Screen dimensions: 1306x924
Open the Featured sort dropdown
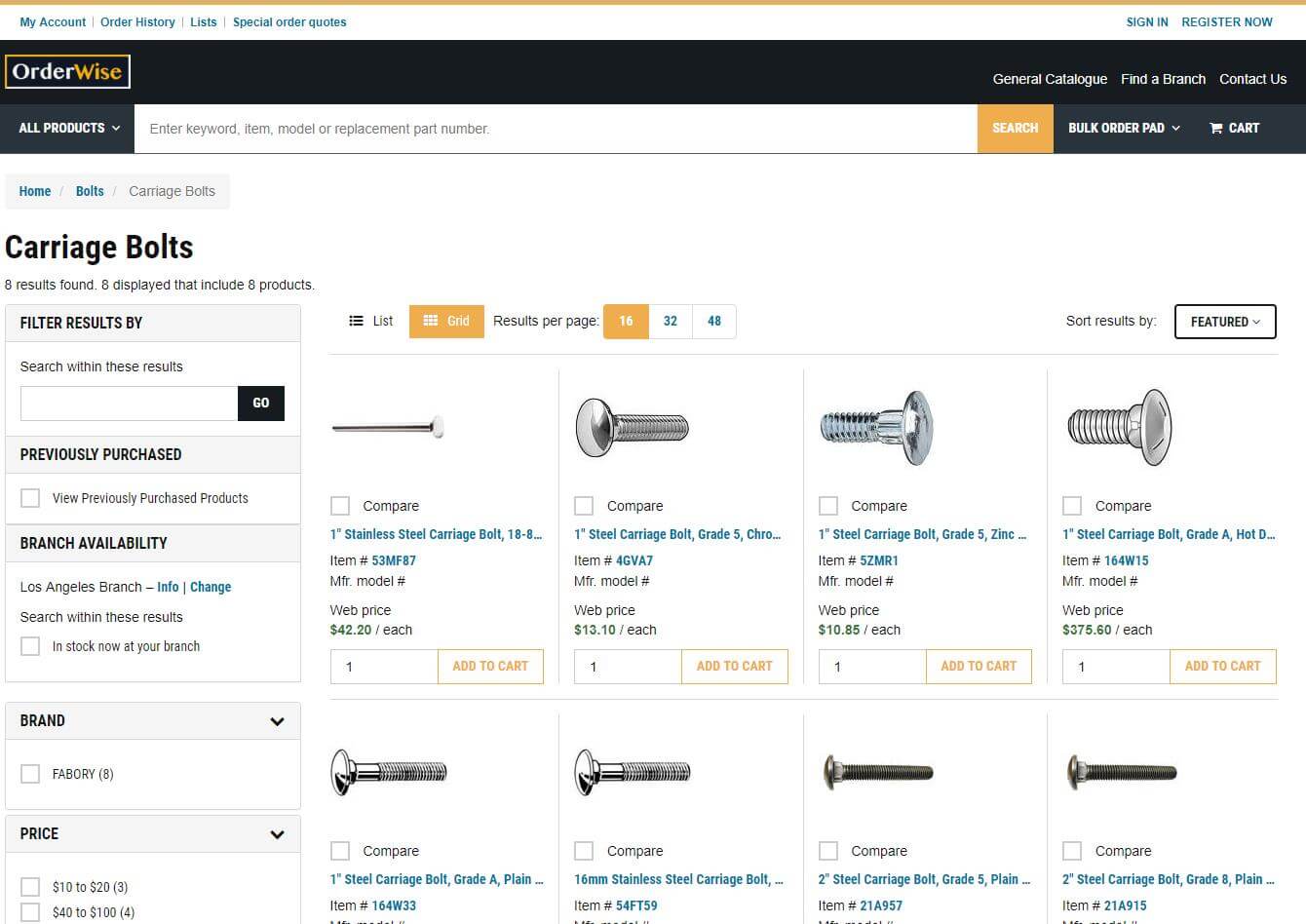point(1225,322)
